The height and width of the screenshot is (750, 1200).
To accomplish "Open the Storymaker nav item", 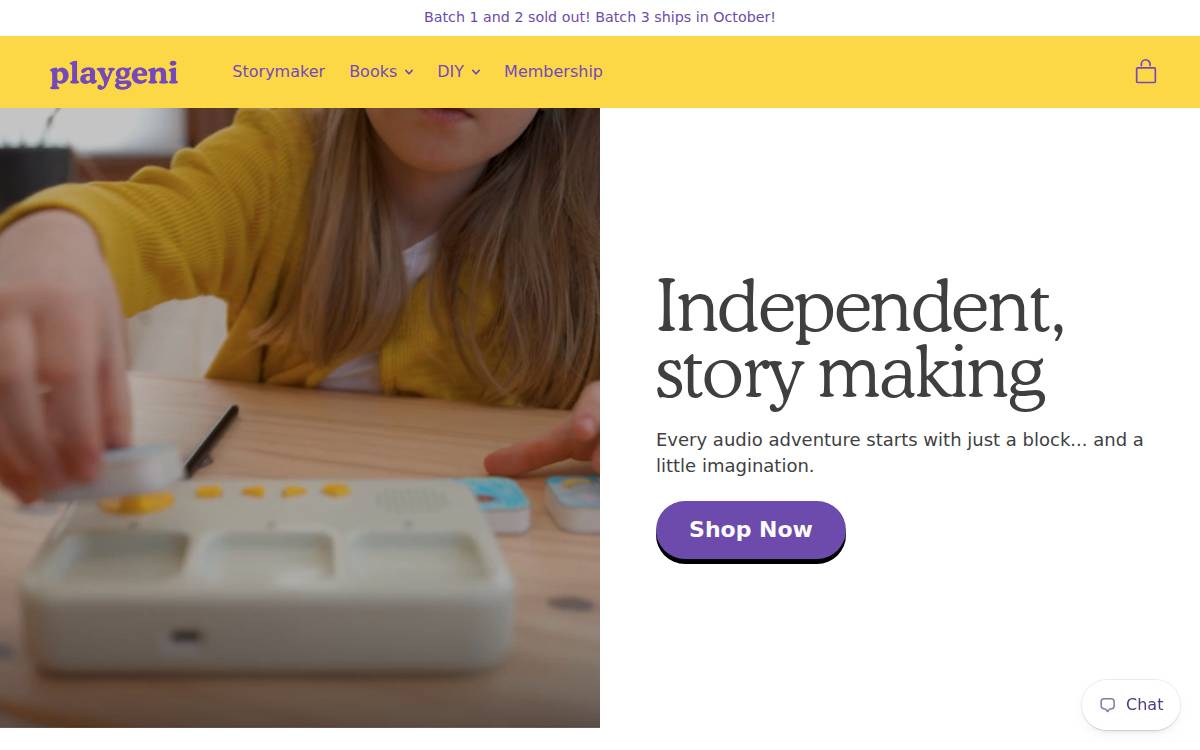I will (279, 71).
